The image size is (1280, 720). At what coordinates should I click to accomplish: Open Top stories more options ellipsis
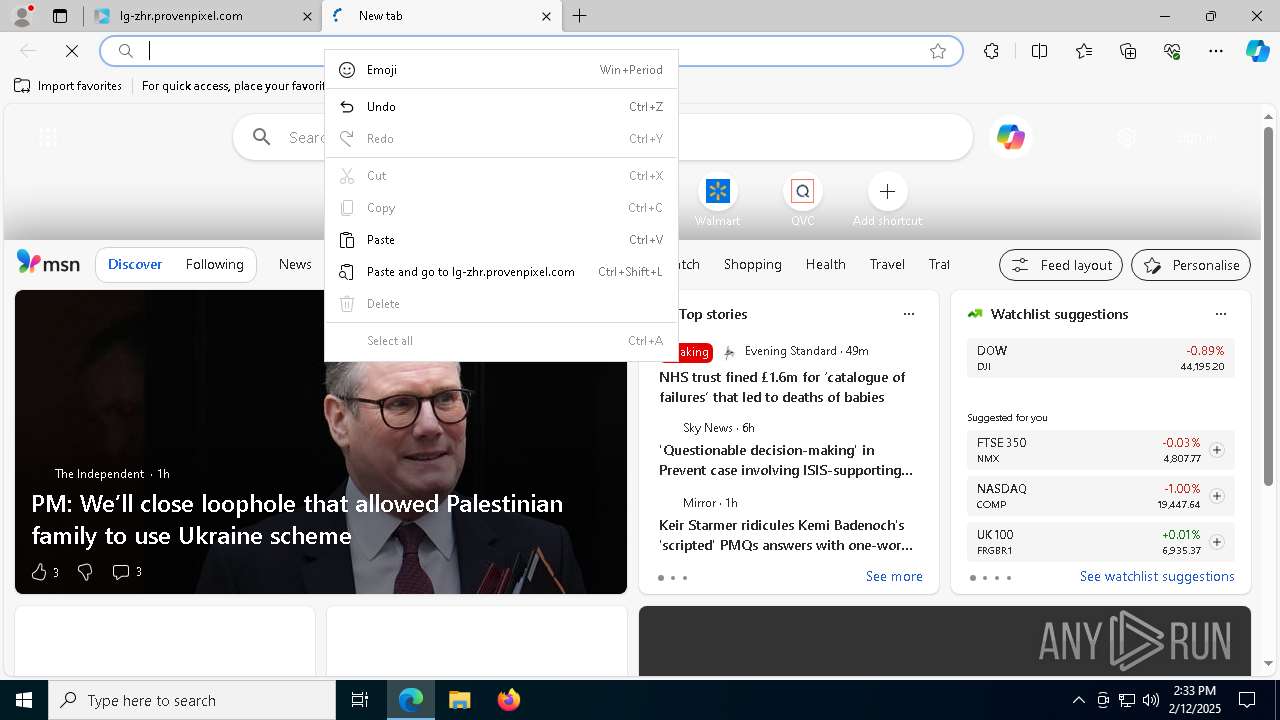(909, 314)
